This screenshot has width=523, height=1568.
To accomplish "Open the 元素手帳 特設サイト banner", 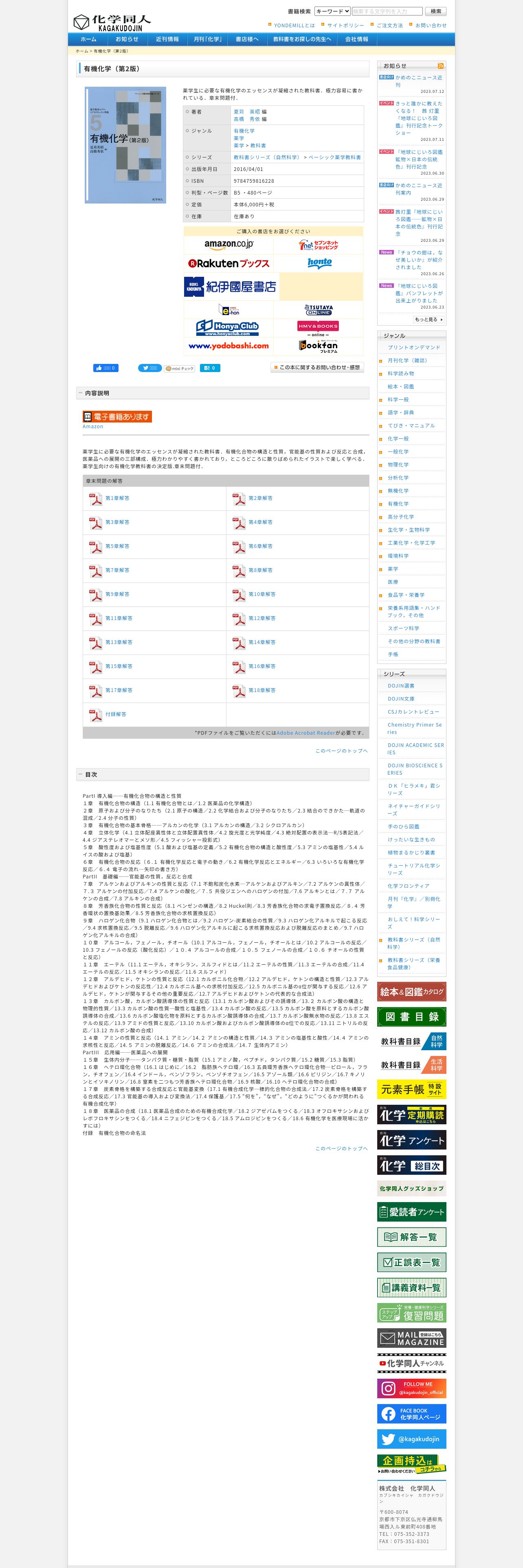I will tap(411, 1090).
